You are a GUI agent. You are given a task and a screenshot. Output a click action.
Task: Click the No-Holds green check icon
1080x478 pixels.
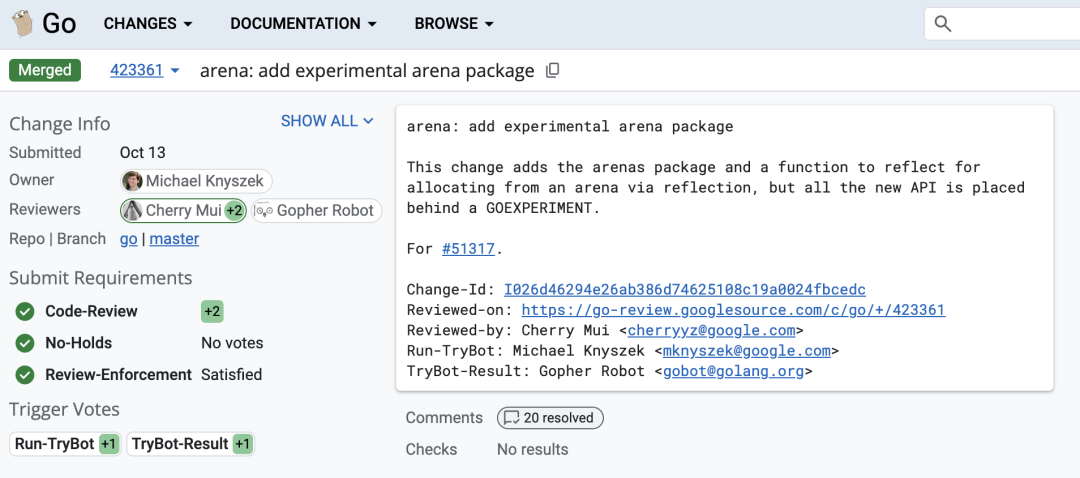(25, 343)
